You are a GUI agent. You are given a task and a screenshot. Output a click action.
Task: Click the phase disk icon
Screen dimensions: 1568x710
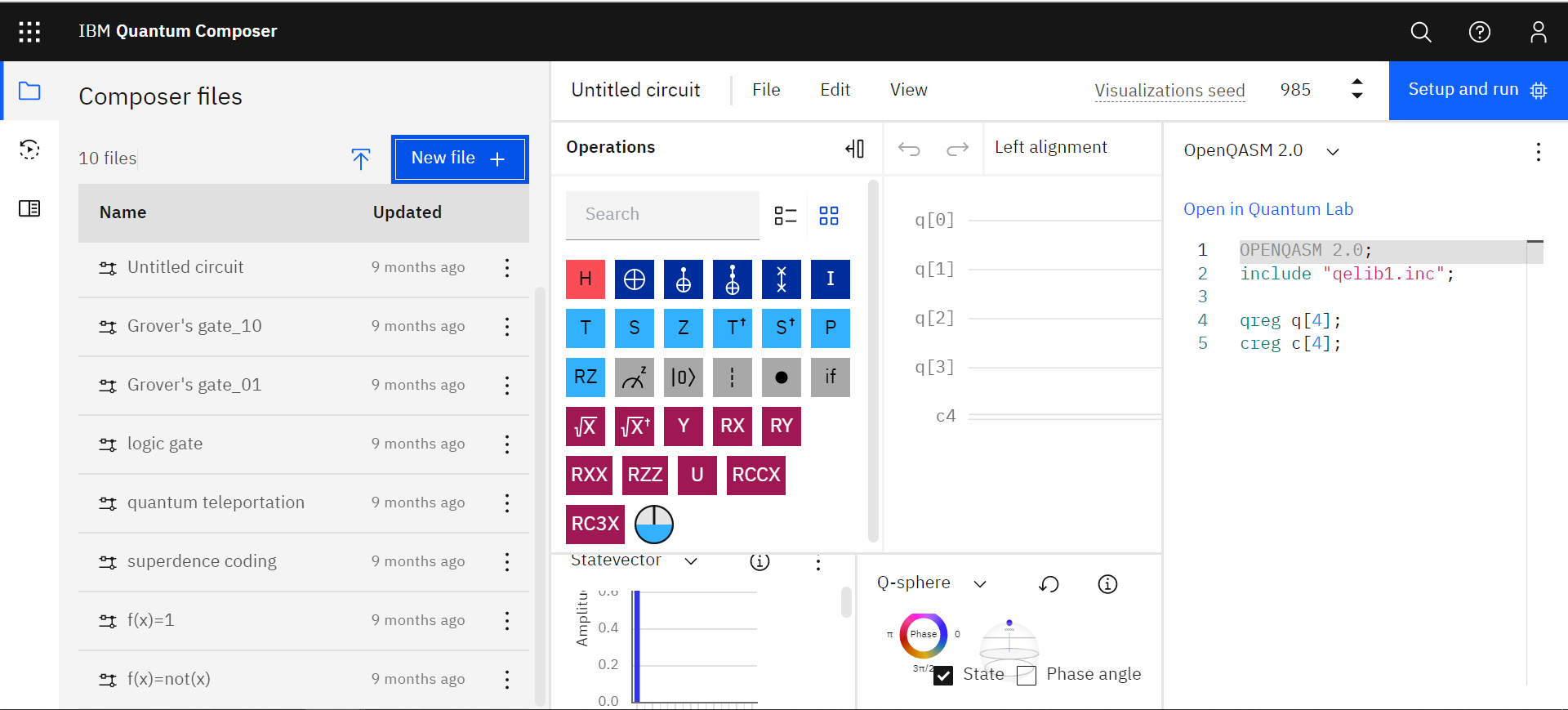click(654, 525)
